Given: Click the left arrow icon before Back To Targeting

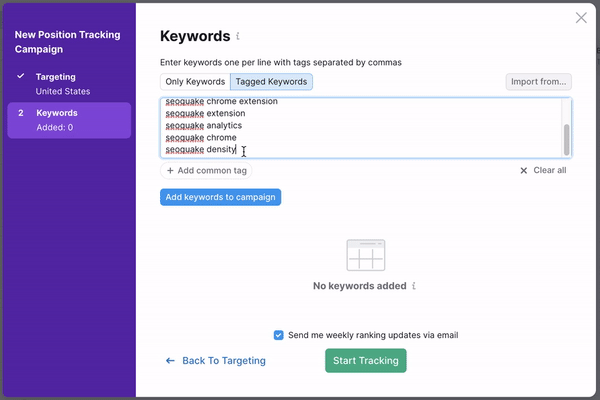Looking at the screenshot, I should pos(170,361).
